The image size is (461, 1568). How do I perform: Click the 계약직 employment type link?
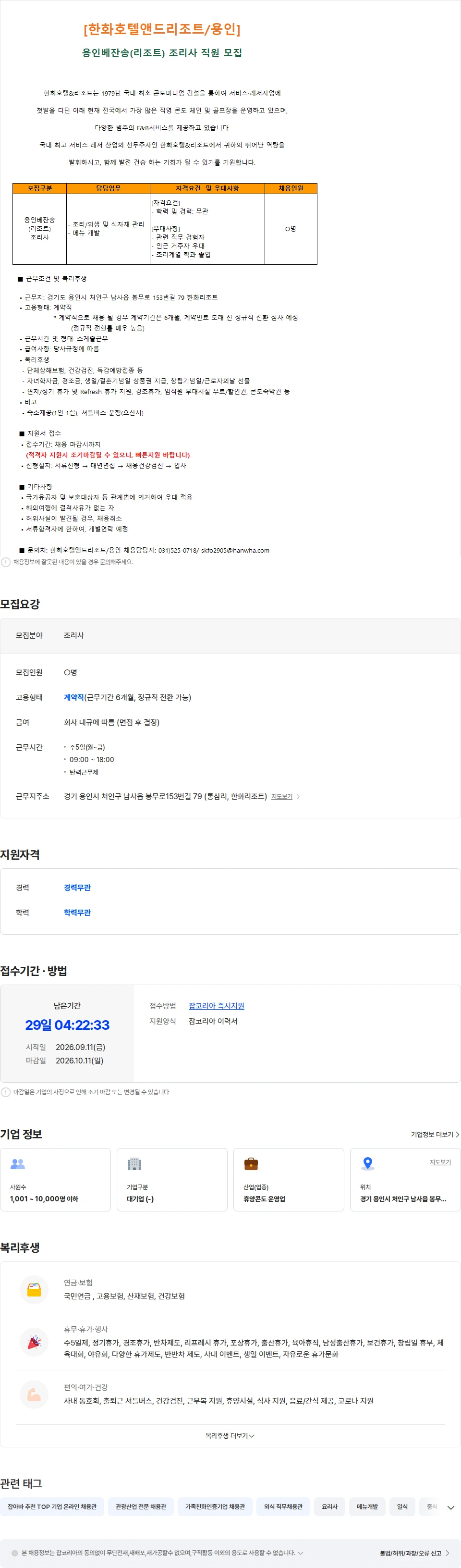click(73, 697)
